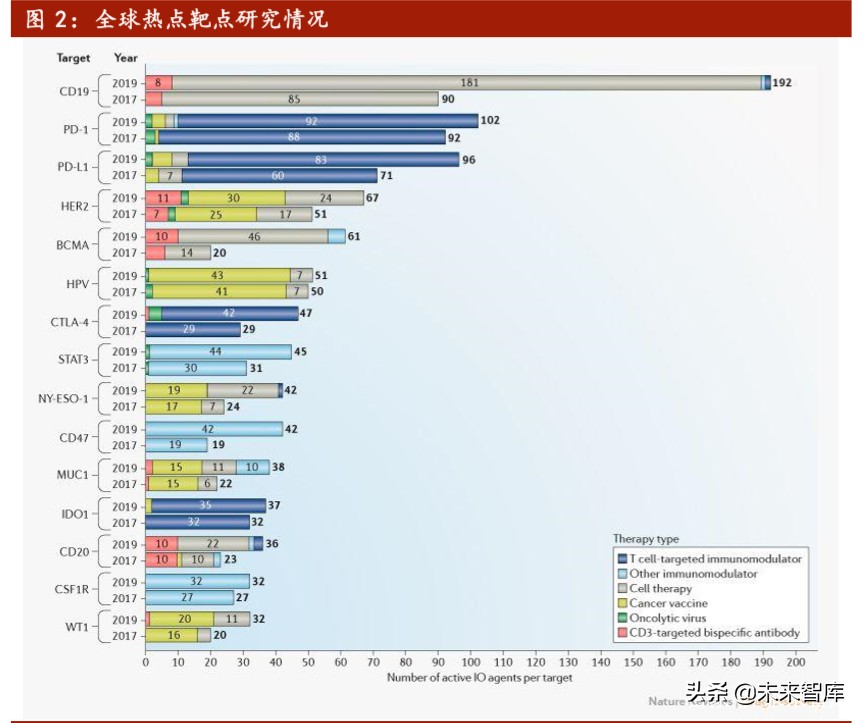Select the CD47 2019 bar labeled 42
The image size is (864, 723).
pyautogui.click(x=213, y=429)
